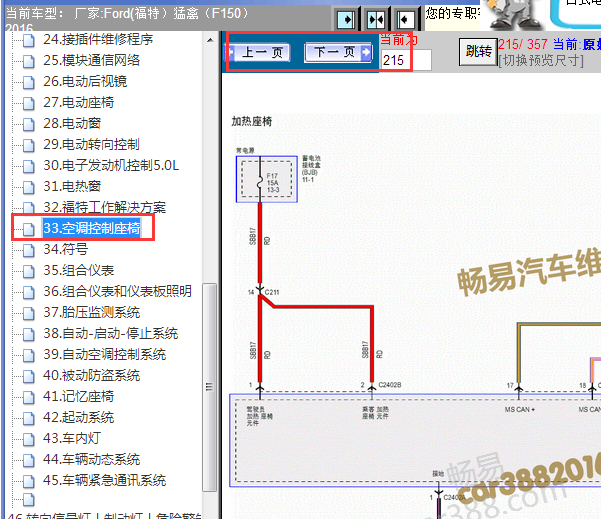Click the page icon beside 39.自动空调控制系统
Screen dimensions: 601x519
click(x=28, y=355)
